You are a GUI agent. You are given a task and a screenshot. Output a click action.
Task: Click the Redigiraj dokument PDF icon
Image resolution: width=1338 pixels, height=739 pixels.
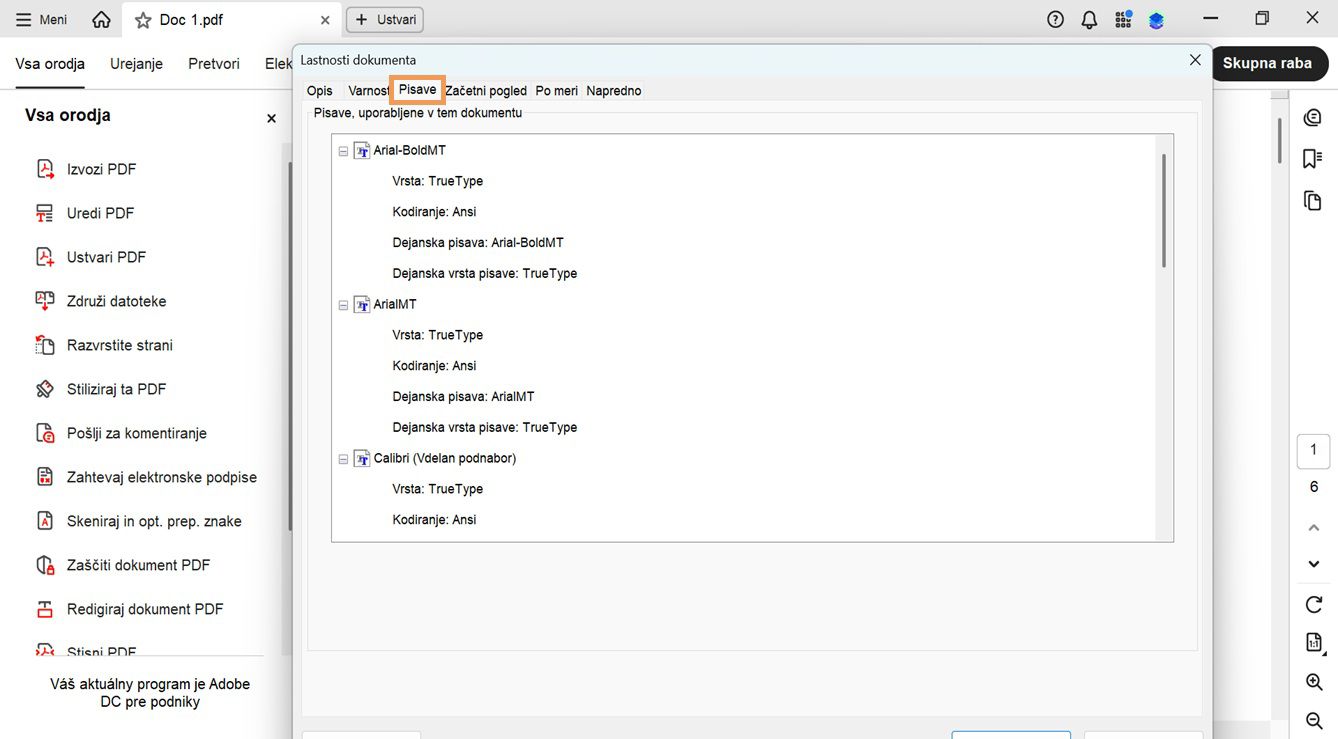pyautogui.click(x=45, y=609)
